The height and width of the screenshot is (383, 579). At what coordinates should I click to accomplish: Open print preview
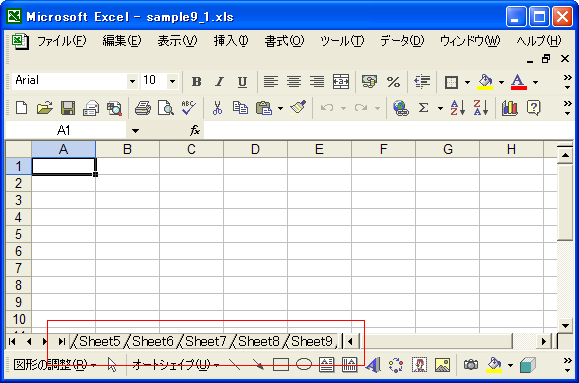pos(166,108)
